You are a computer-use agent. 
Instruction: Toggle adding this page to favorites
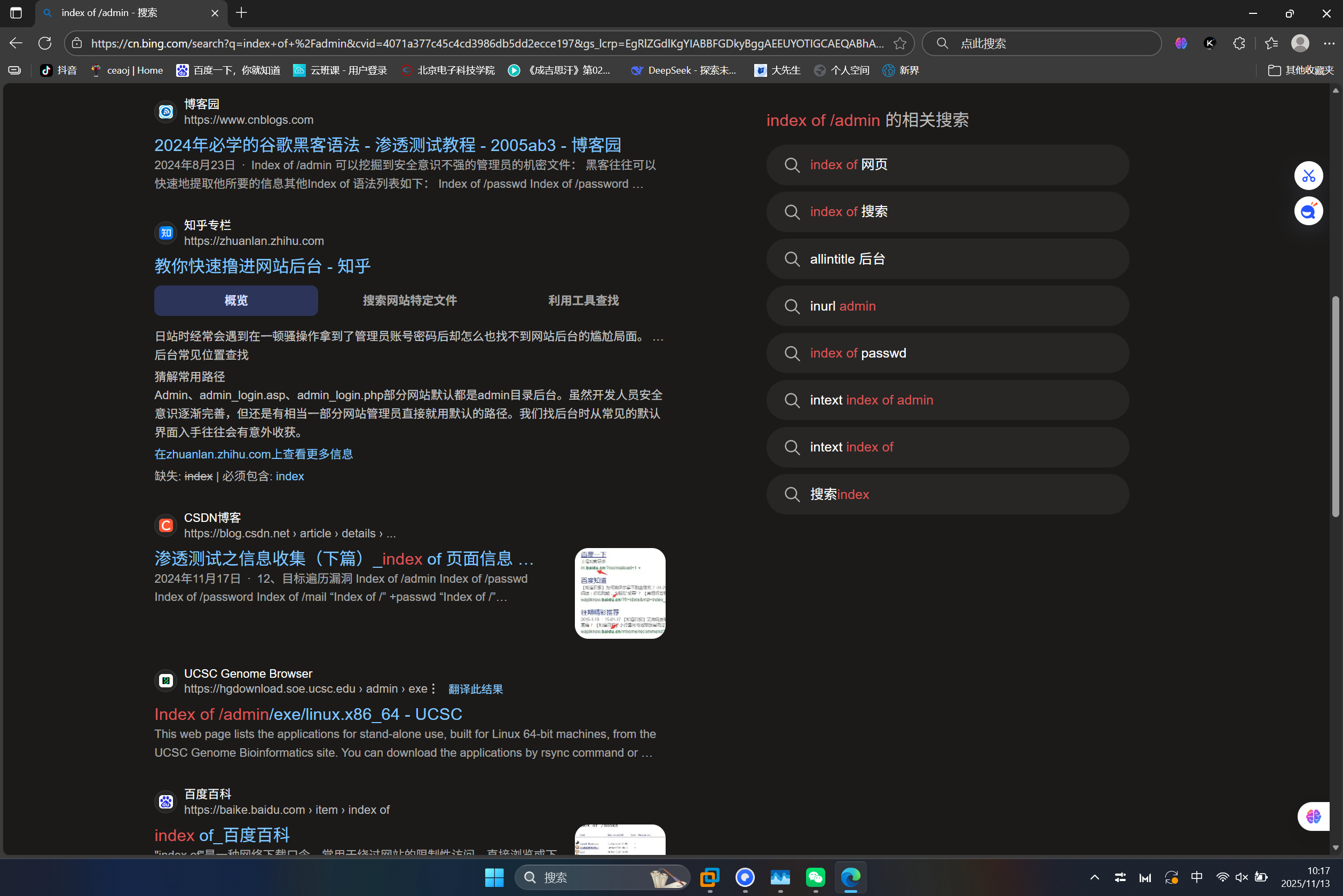(x=900, y=43)
